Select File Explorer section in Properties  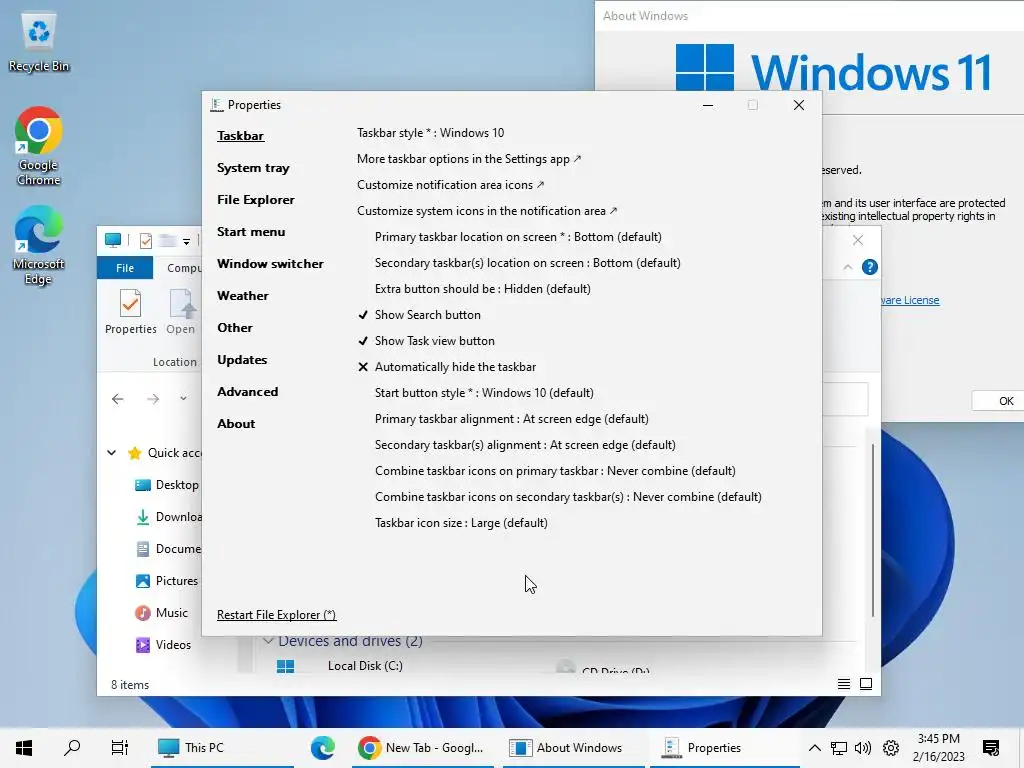(255, 200)
